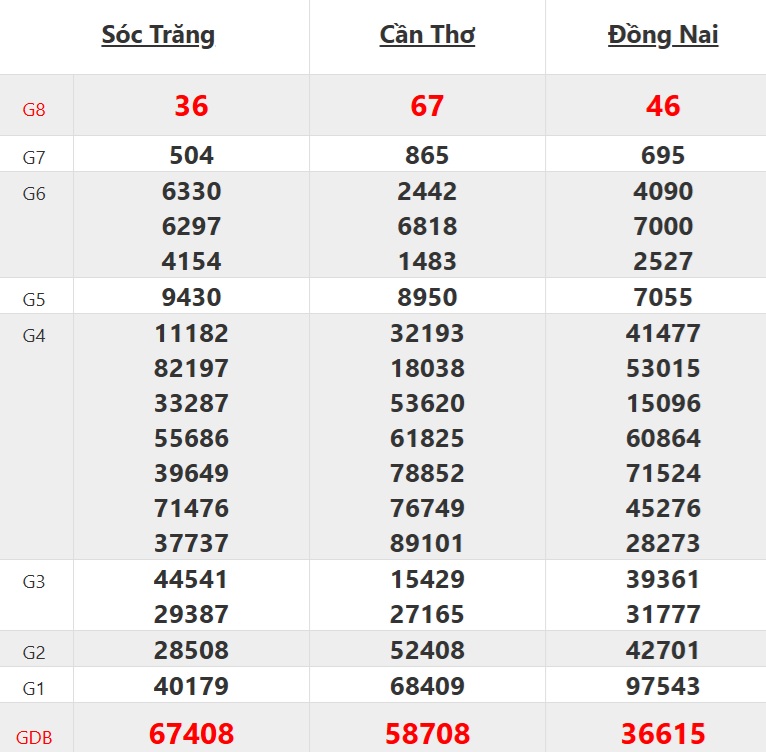Click Đồng Nai special prize number 36615

pos(663,734)
